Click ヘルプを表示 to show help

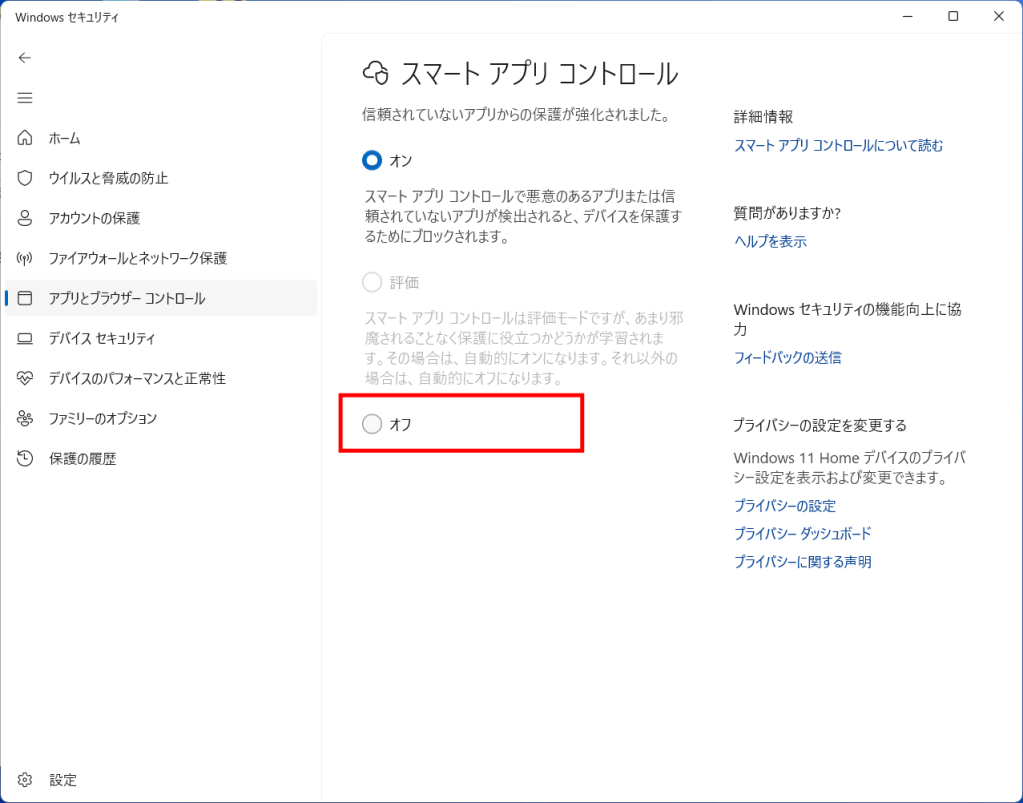click(768, 241)
